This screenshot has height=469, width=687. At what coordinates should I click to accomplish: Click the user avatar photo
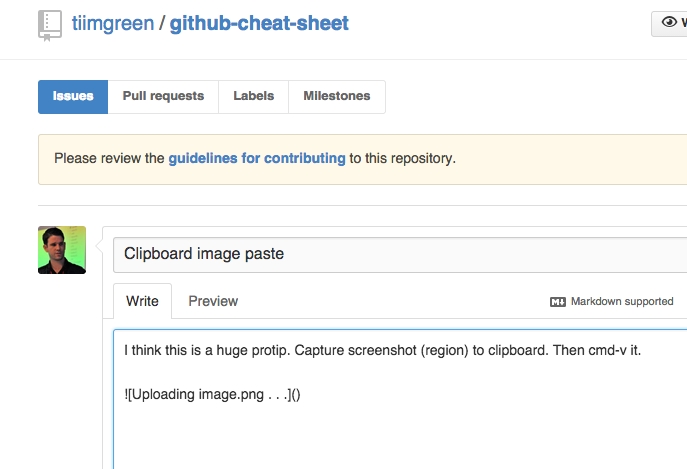tap(62, 250)
